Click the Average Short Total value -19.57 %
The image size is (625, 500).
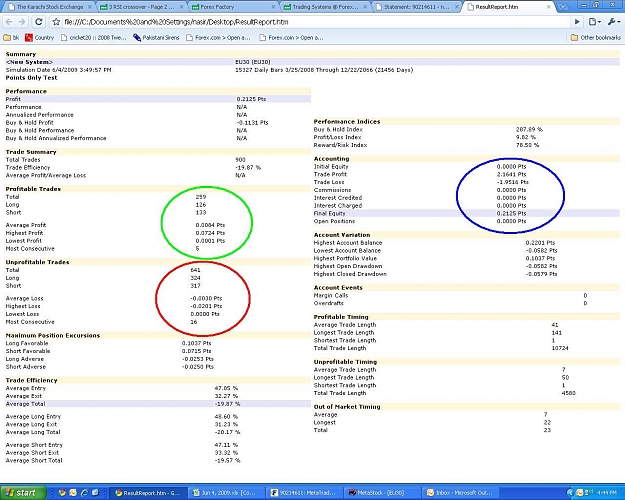(227, 461)
